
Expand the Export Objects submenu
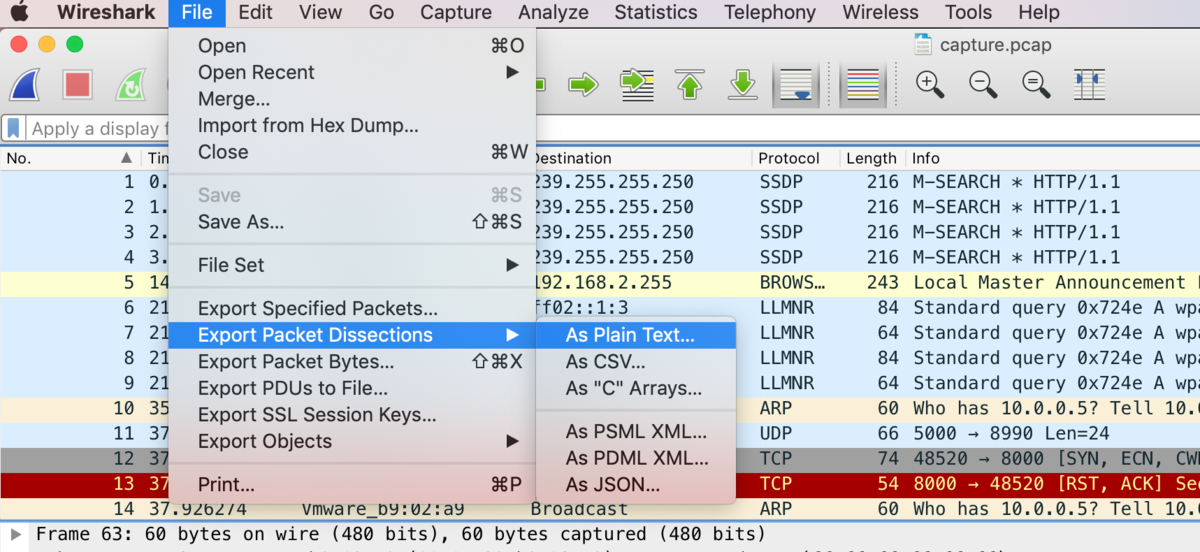pyautogui.click(x=352, y=441)
